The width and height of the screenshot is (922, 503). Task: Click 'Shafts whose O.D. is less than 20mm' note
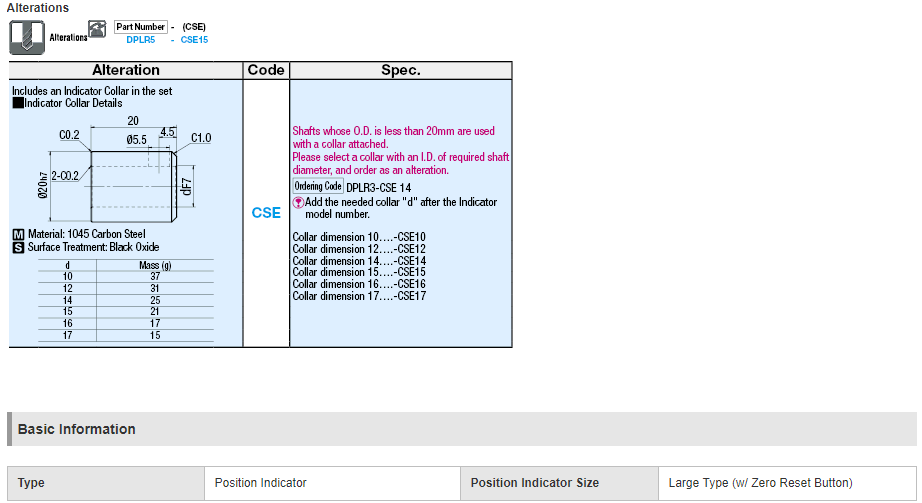coord(393,138)
